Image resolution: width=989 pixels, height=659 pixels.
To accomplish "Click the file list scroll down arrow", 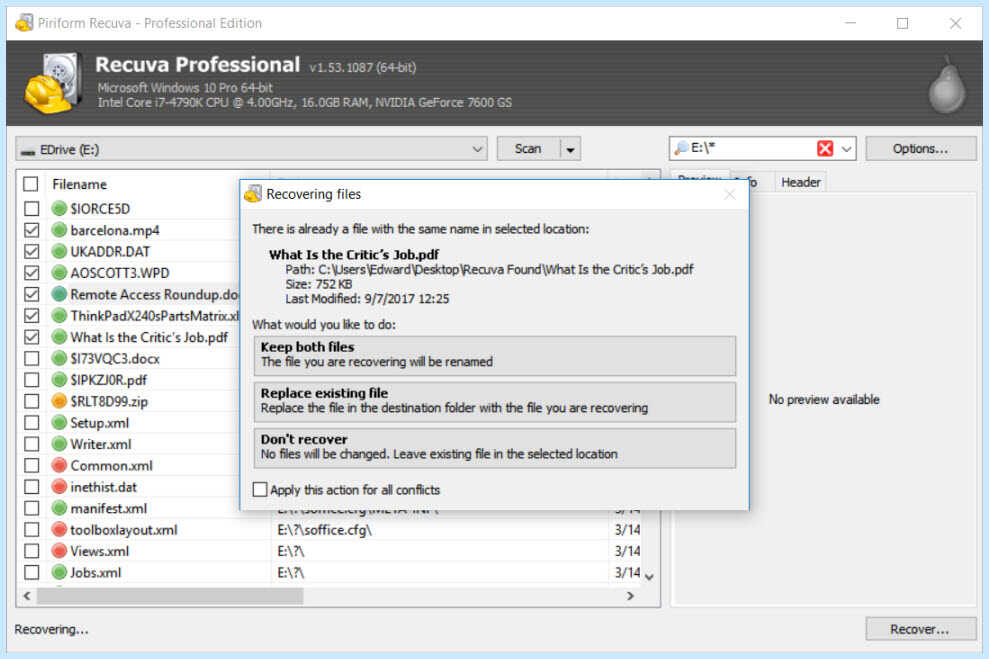I will point(650,576).
